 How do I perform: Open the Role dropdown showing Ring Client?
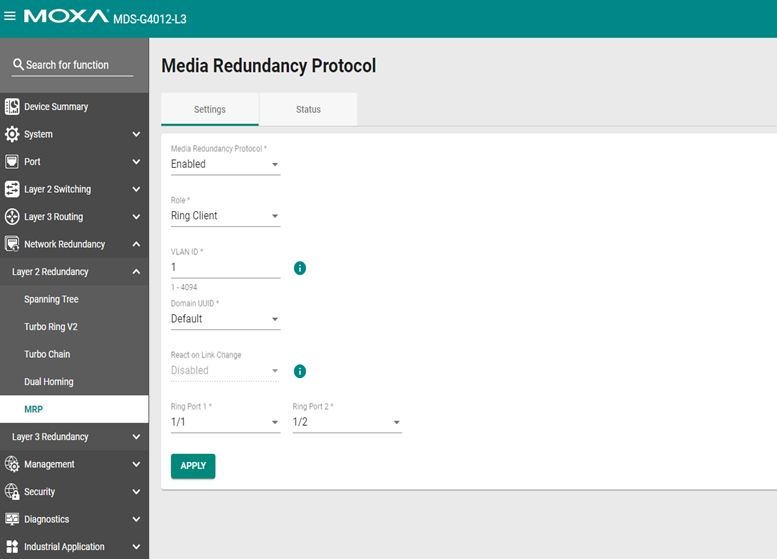point(225,216)
